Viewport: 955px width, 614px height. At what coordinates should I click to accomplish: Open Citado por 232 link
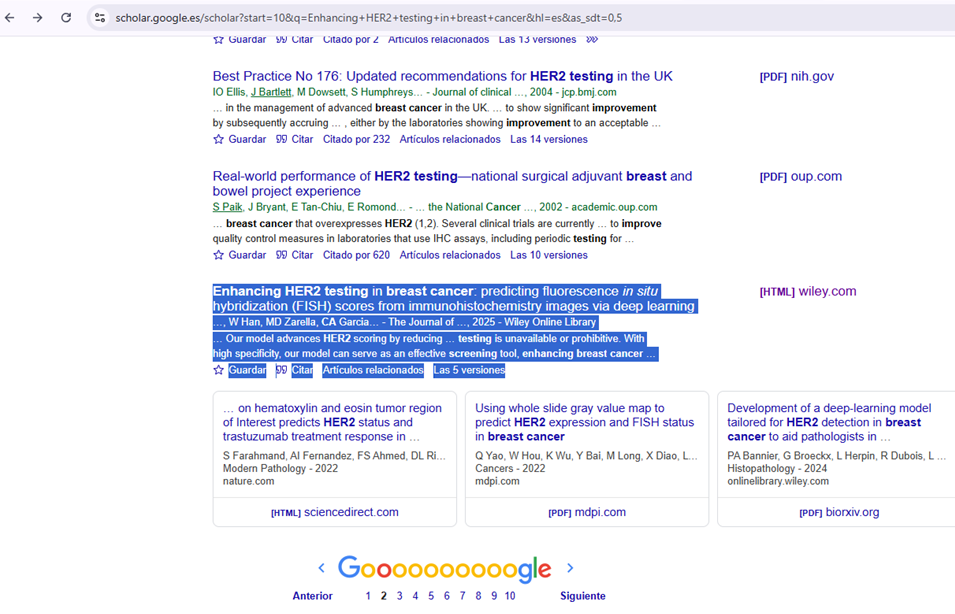pos(356,139)
